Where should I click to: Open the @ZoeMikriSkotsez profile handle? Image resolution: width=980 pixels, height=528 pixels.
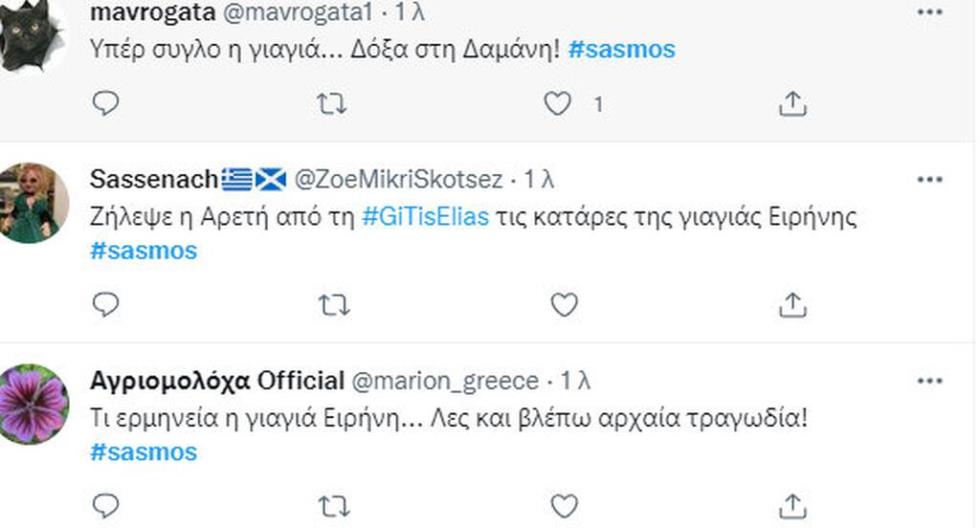click(396, 180)
